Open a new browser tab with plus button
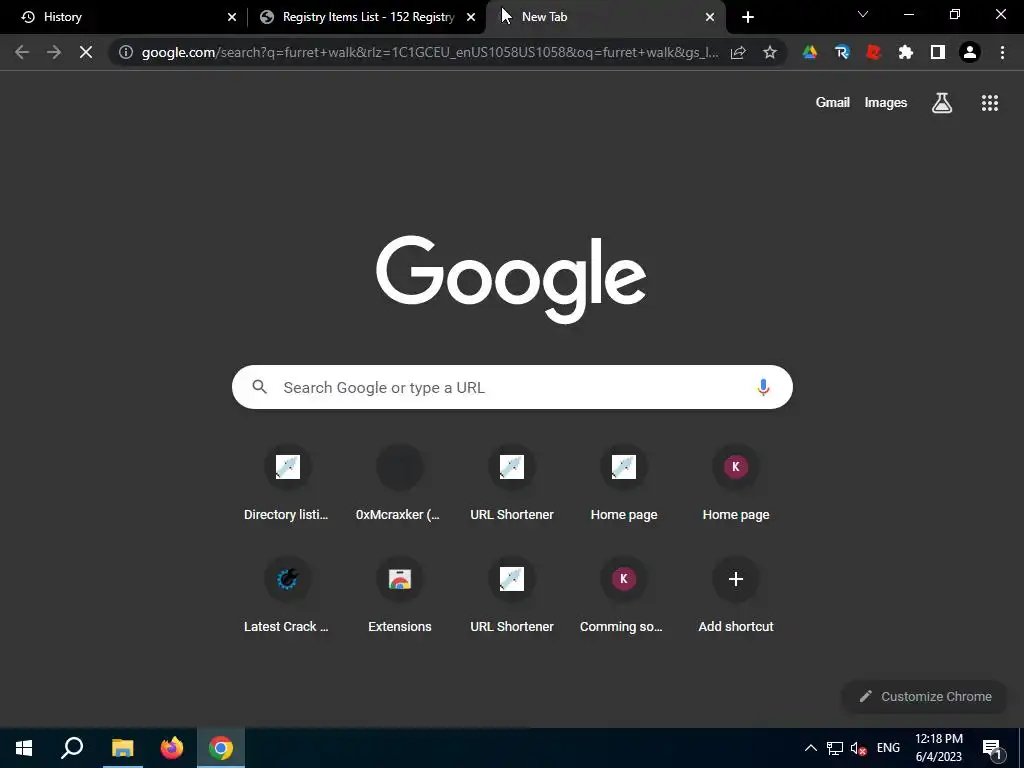 point(748,17)
